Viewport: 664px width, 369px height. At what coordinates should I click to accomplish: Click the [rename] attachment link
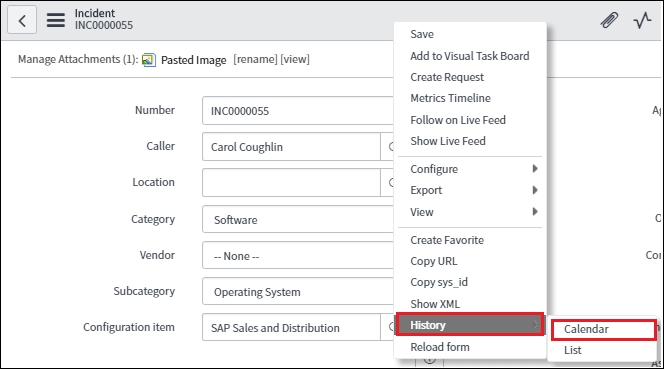tap(255, 59)
